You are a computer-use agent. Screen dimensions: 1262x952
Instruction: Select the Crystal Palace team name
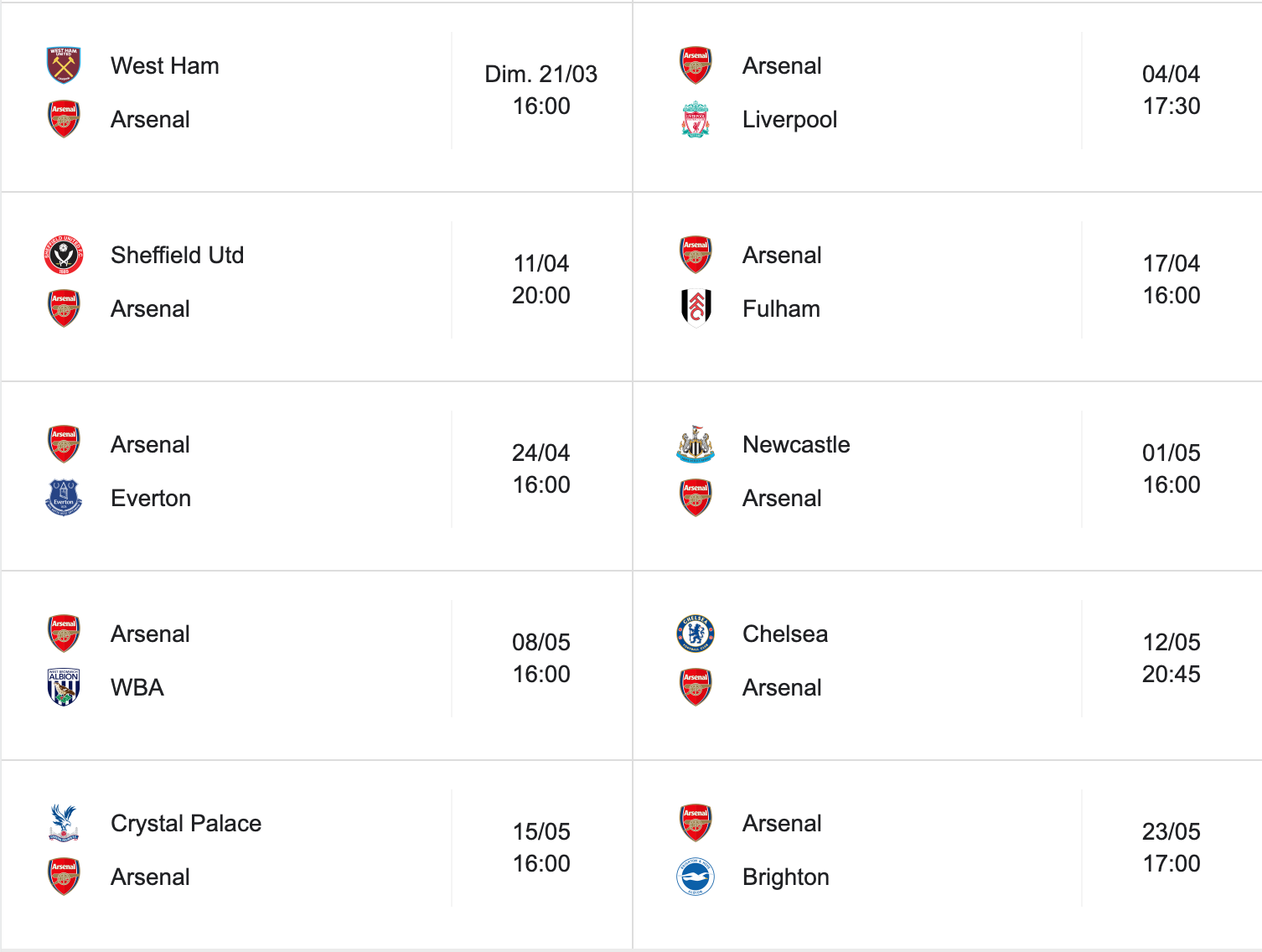tap(186, 824)
